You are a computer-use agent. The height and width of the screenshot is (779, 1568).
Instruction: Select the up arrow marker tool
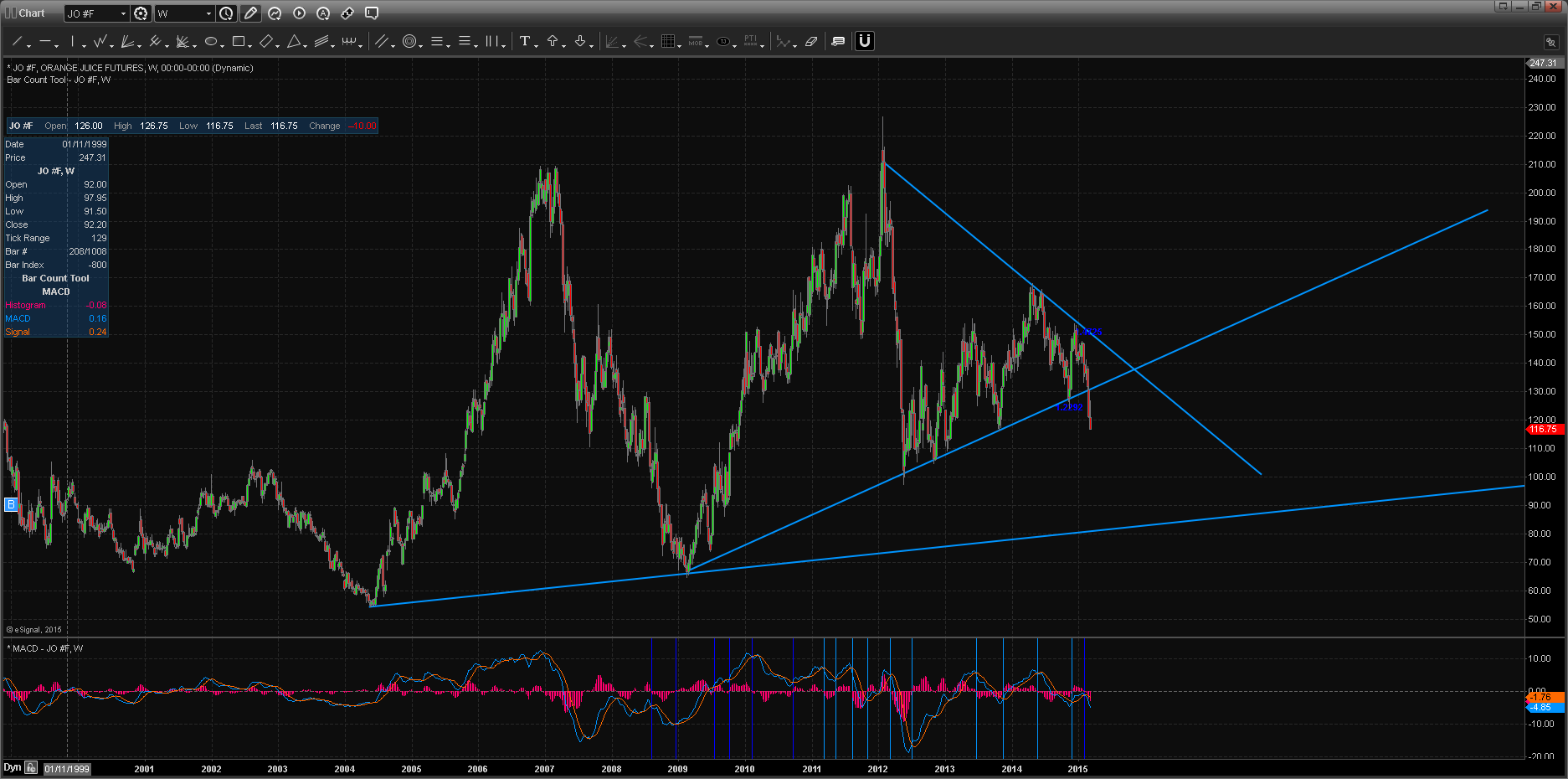tap(553, 41)
